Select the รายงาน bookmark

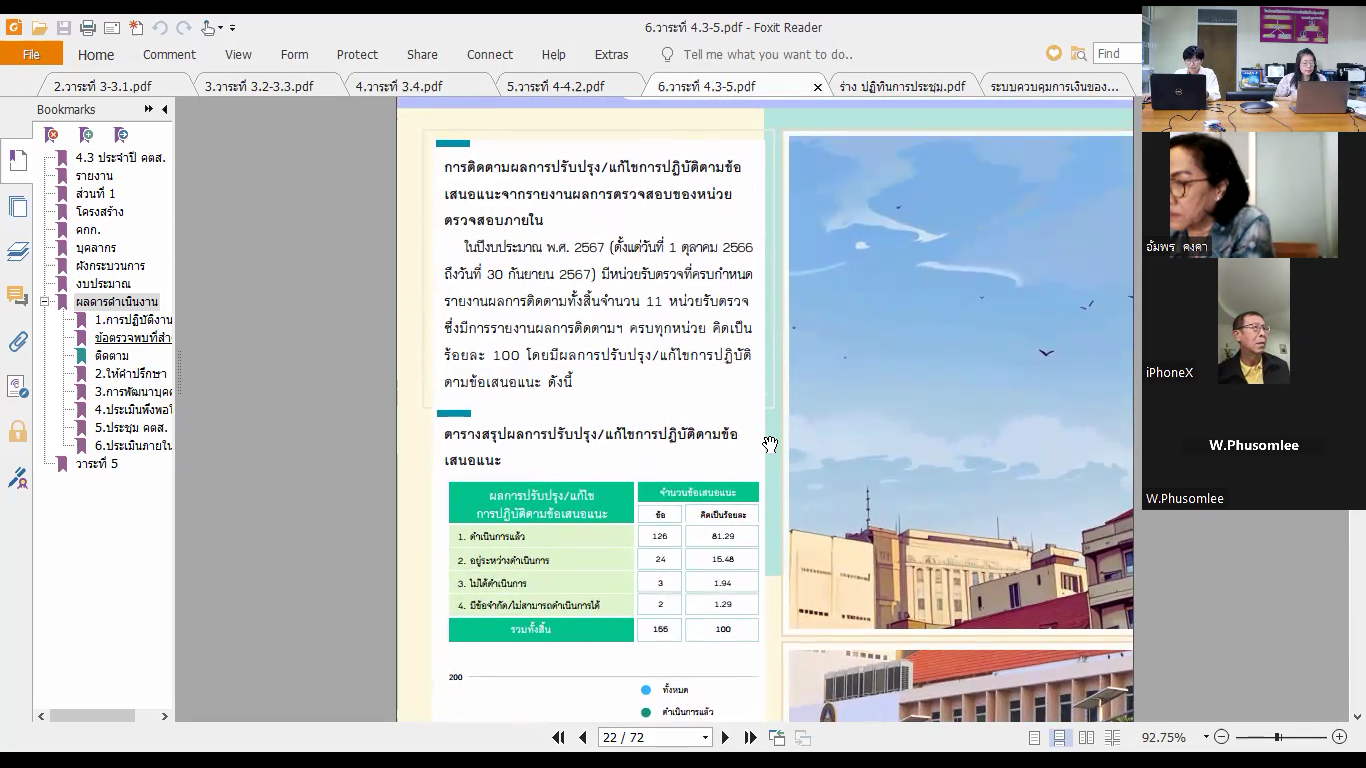tap(94, 176)
